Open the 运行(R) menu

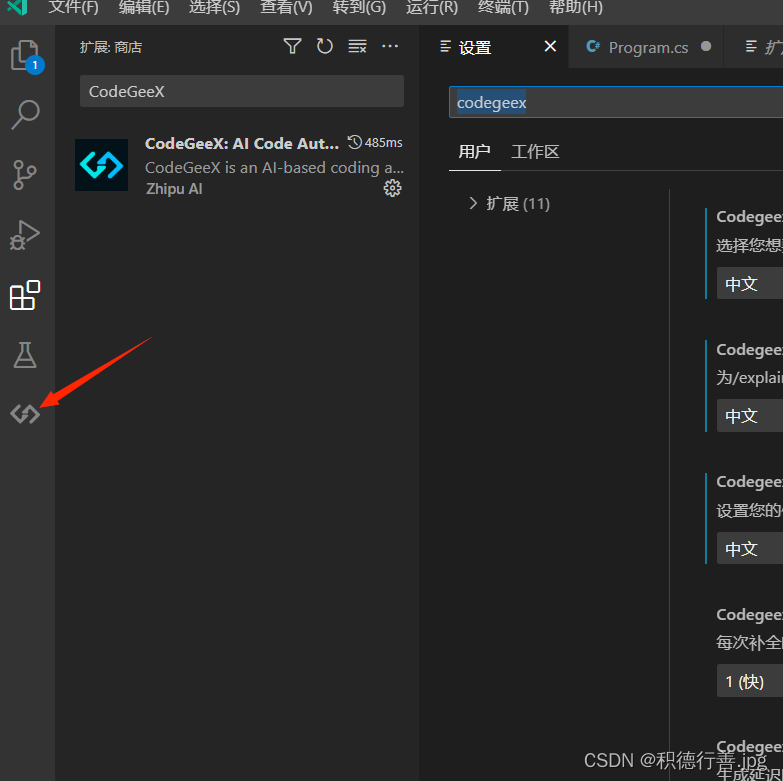coord(431,7)
